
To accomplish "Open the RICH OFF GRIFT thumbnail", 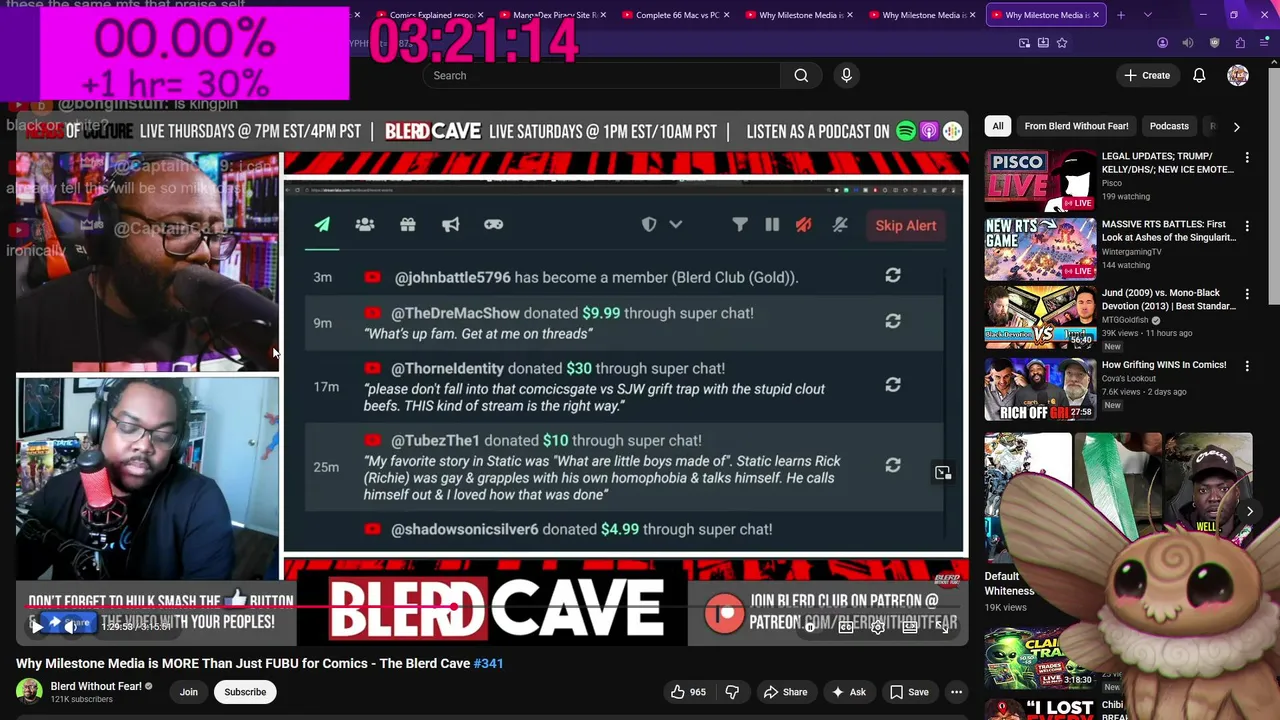I will click(1040, 389).
